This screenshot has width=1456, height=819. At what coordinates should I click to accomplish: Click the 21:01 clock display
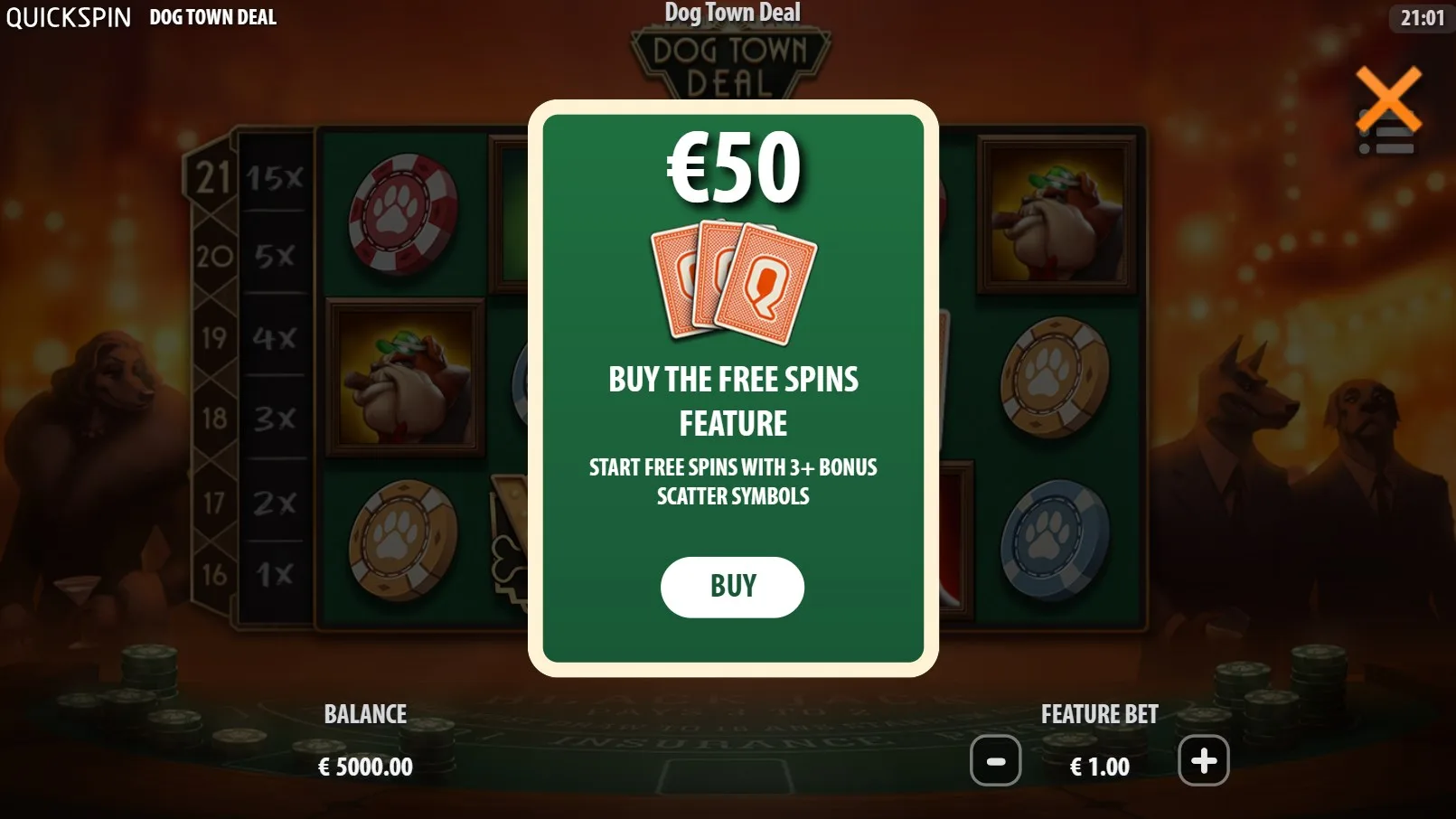(1423, 18)
